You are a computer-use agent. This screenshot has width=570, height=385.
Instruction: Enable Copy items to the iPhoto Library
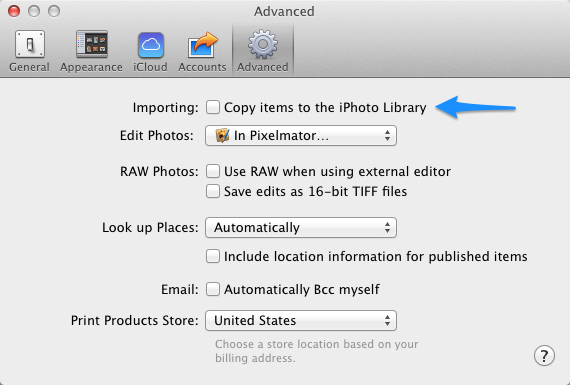point(213,107)
